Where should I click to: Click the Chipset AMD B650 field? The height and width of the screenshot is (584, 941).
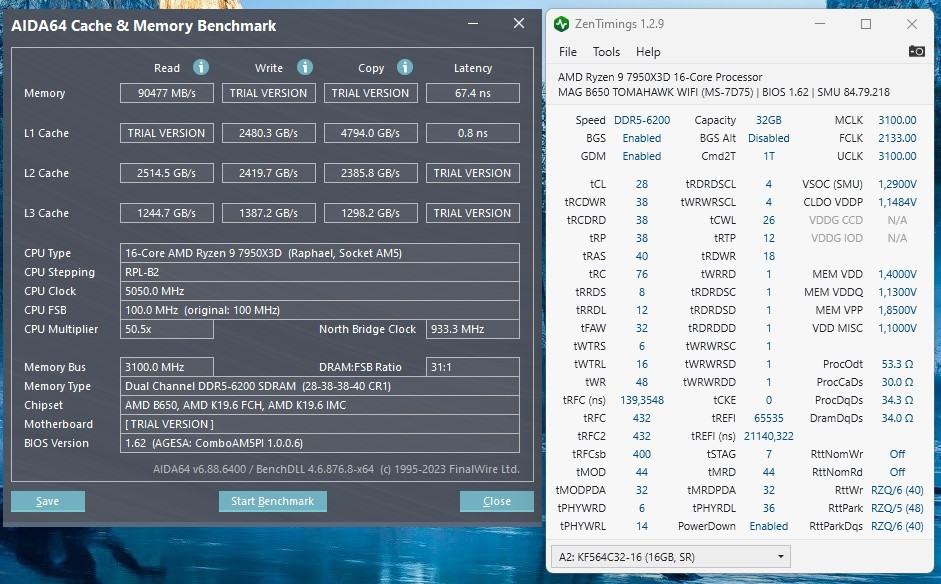point(320,405)
